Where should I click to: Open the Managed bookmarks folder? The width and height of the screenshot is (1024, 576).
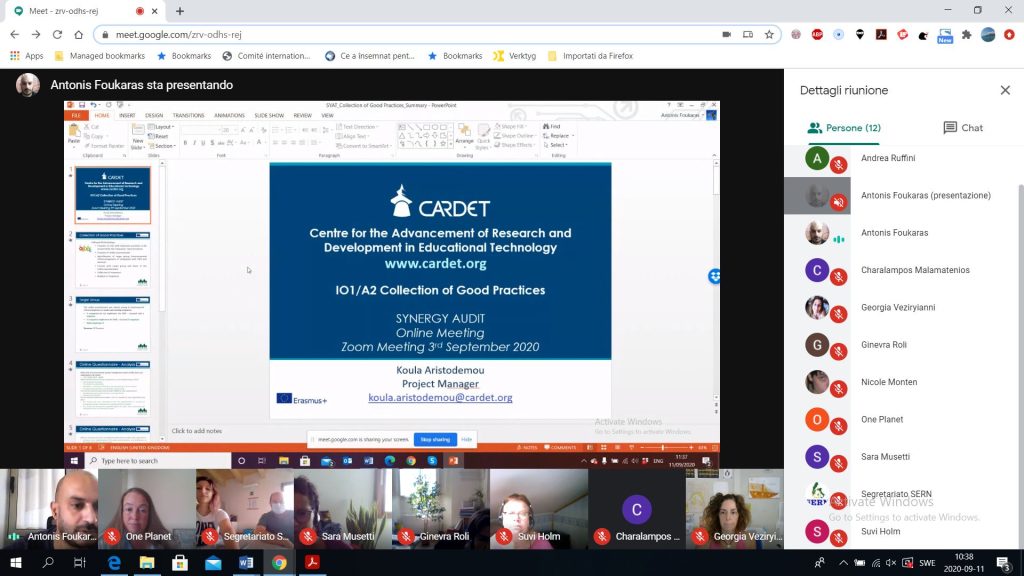[x=100, y=56]
